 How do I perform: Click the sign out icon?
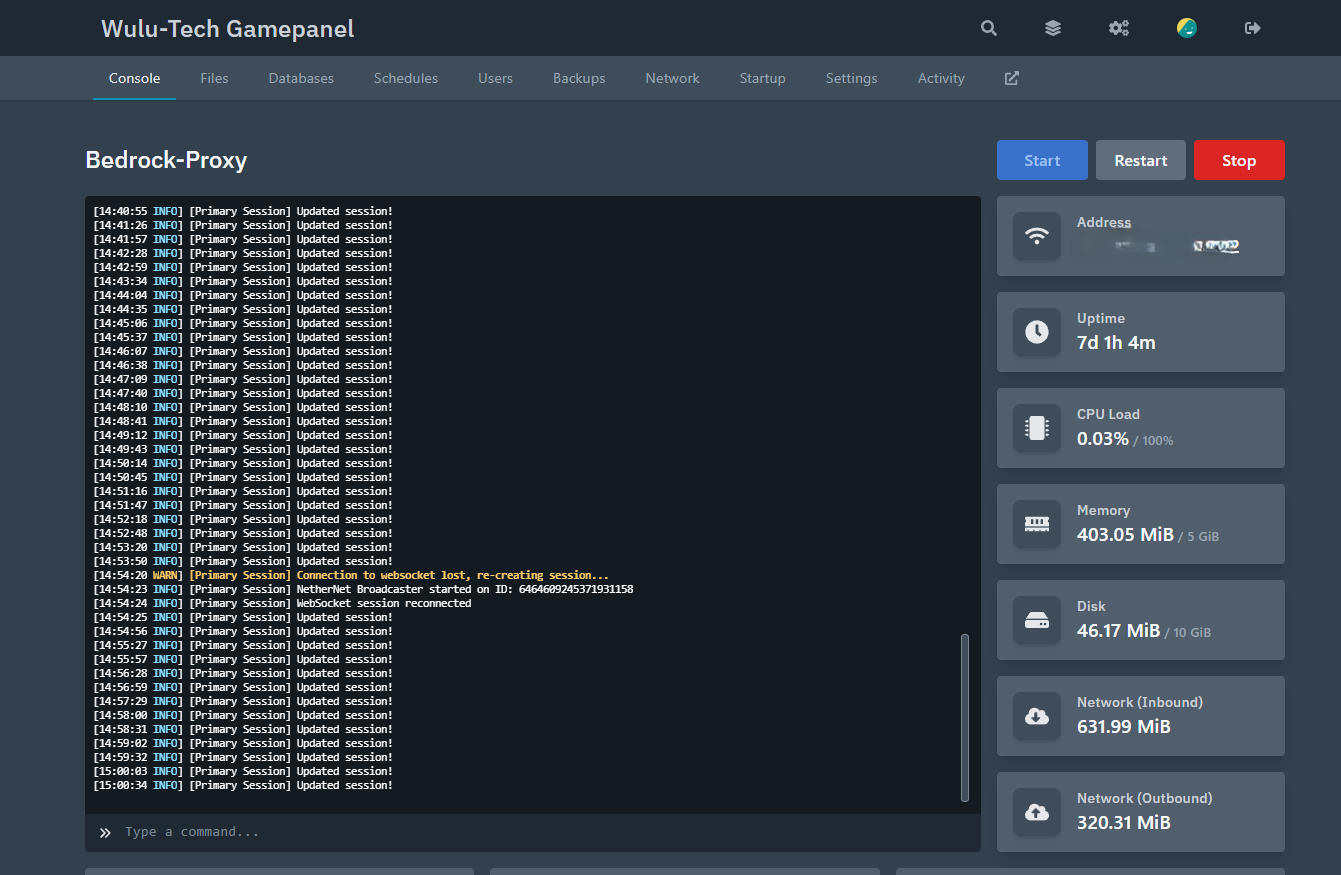click(1253, 28)
